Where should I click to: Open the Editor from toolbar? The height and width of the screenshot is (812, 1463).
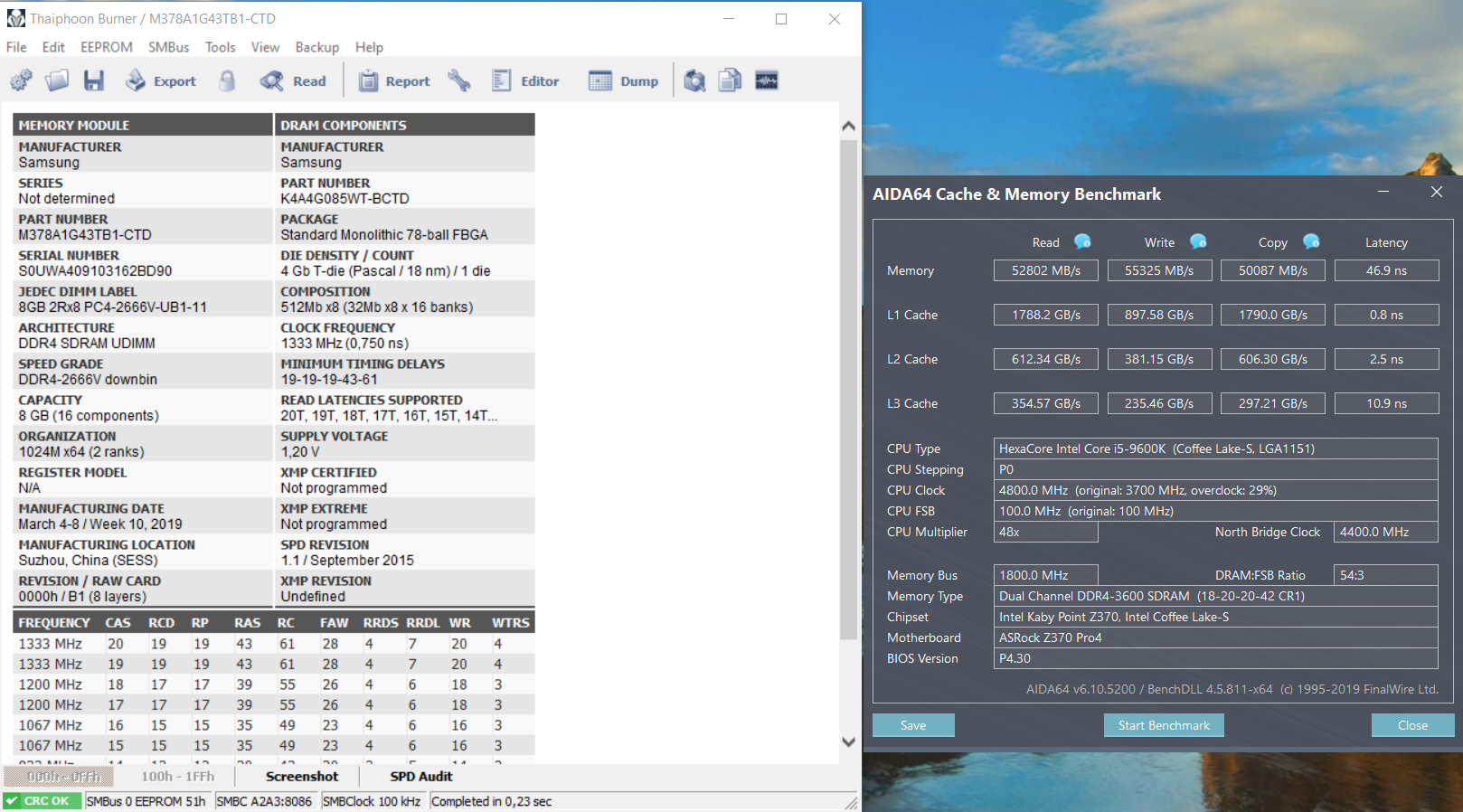525,80
